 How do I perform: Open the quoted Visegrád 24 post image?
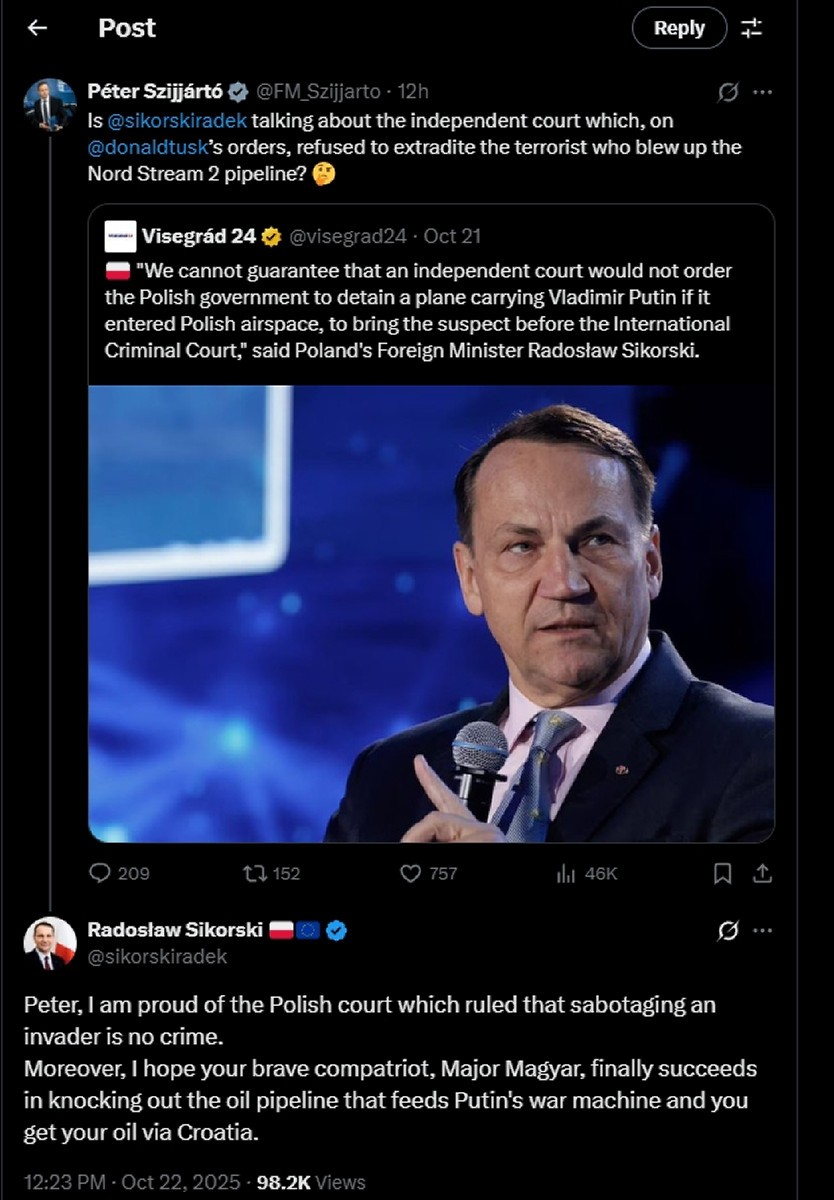coord(431,613)
